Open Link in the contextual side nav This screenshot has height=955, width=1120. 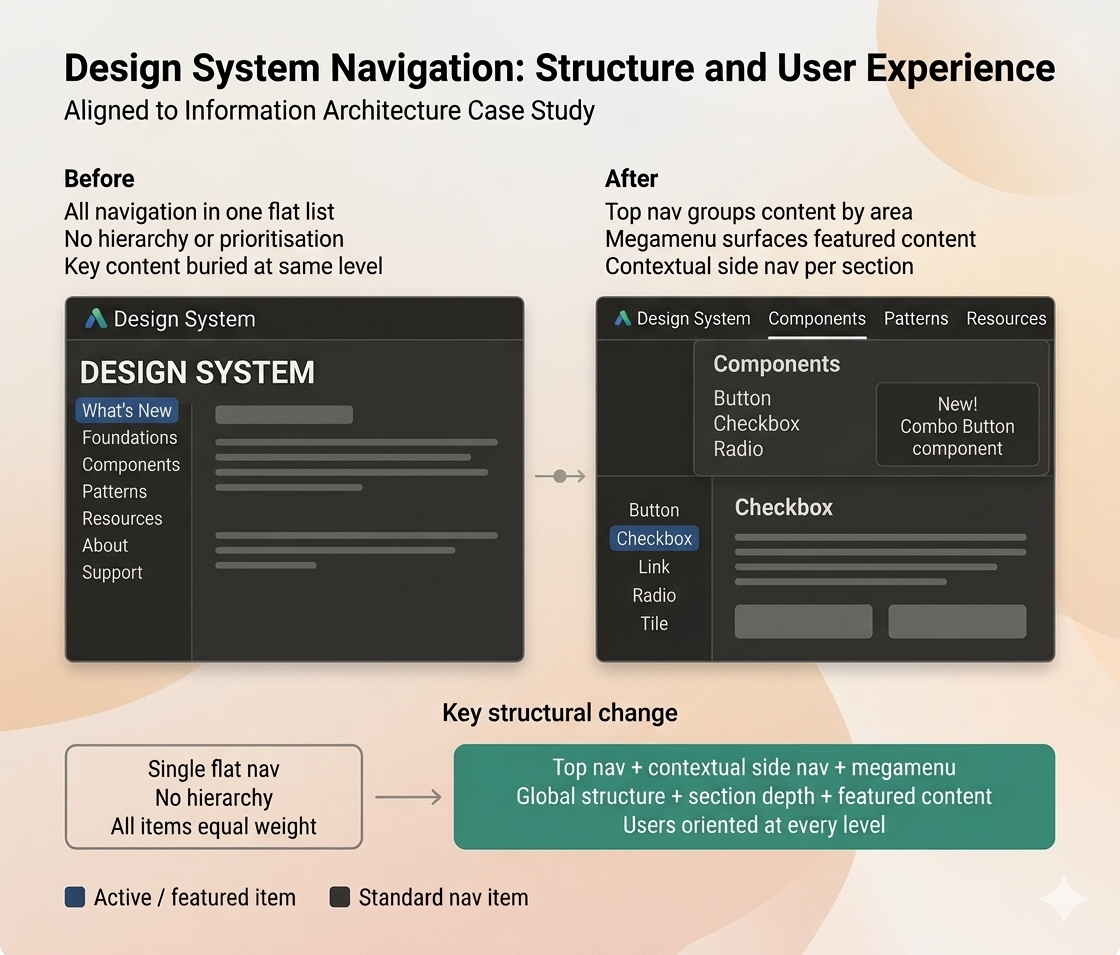tap(654, 567)
